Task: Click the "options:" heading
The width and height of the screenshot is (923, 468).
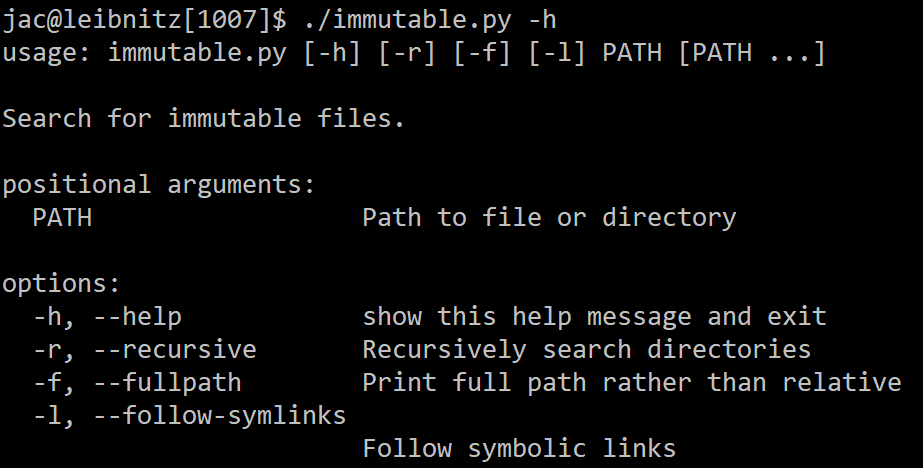Action: (61, 283)
